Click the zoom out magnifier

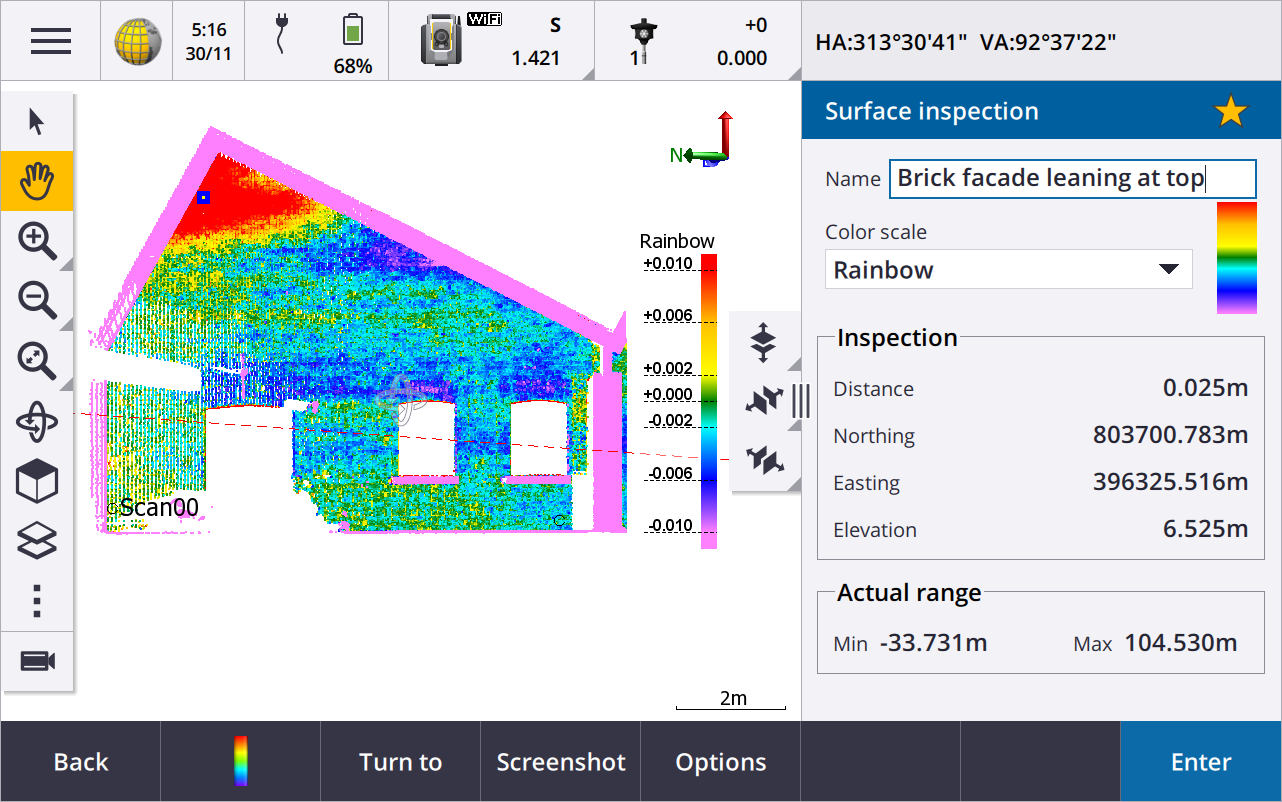tap(37, 300)
